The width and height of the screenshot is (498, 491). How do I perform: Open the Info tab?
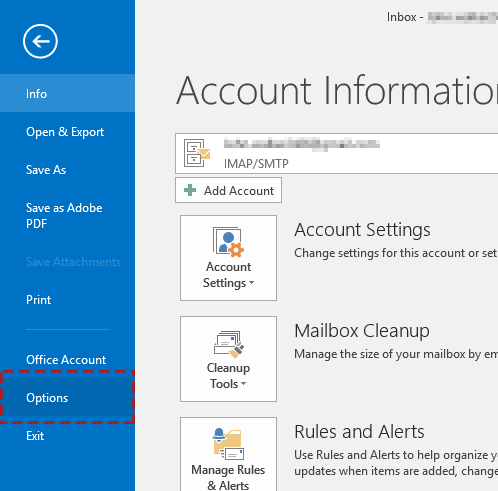click(x=67, y=93)
